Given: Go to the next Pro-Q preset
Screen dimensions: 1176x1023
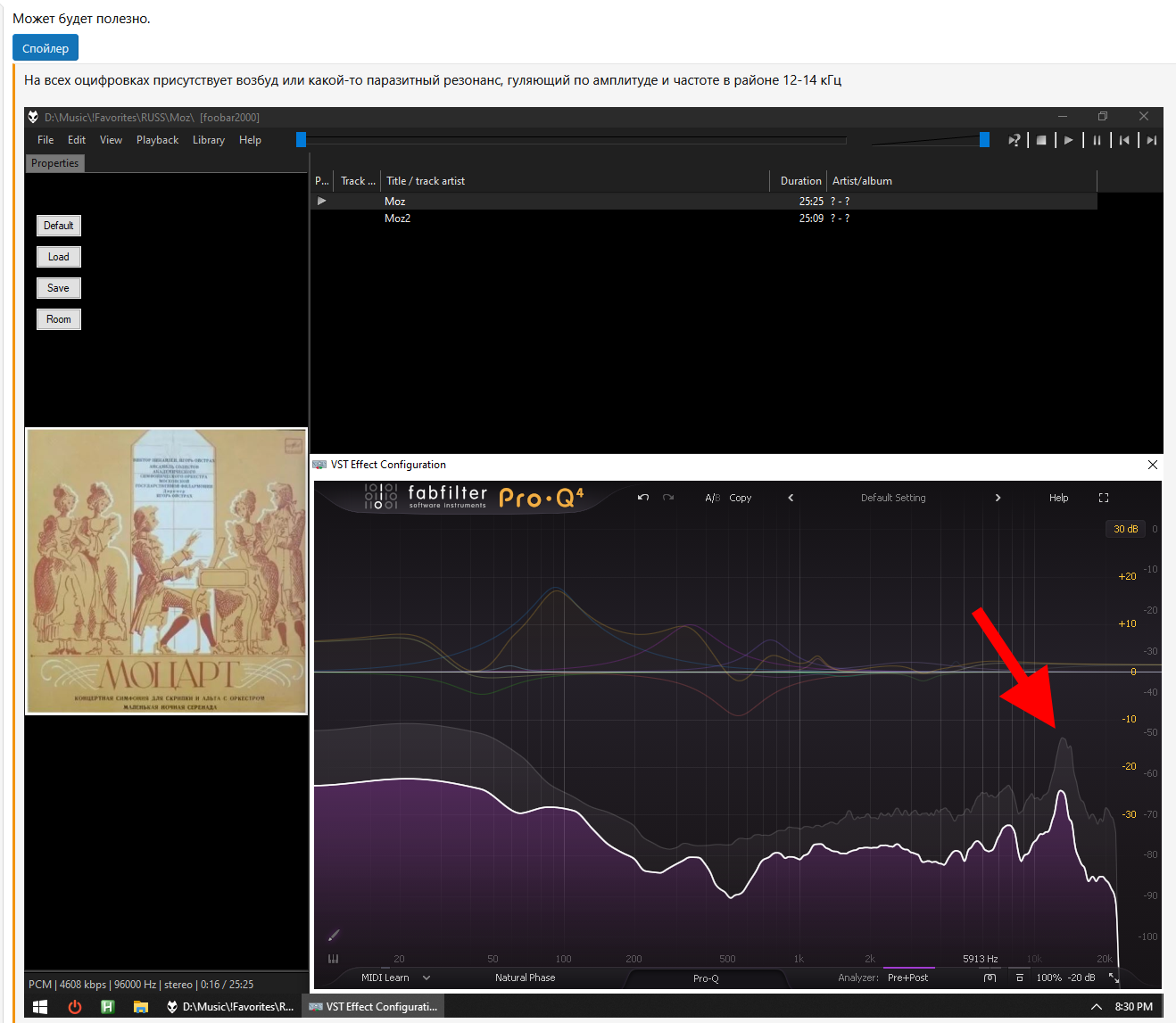Looking at the screenshot, I should pyautogui.click(x=998, y=498).
